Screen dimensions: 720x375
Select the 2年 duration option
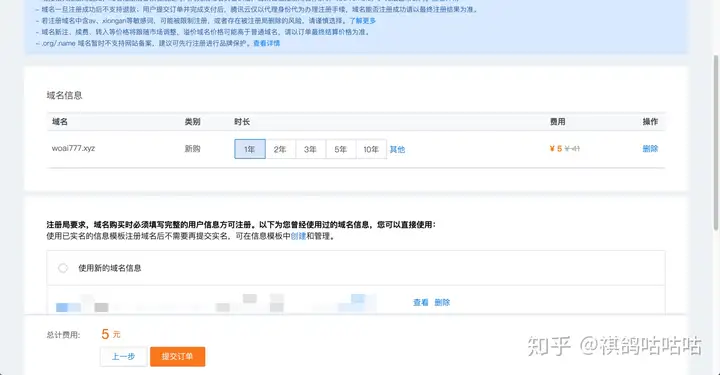click(x=280, y=149)
